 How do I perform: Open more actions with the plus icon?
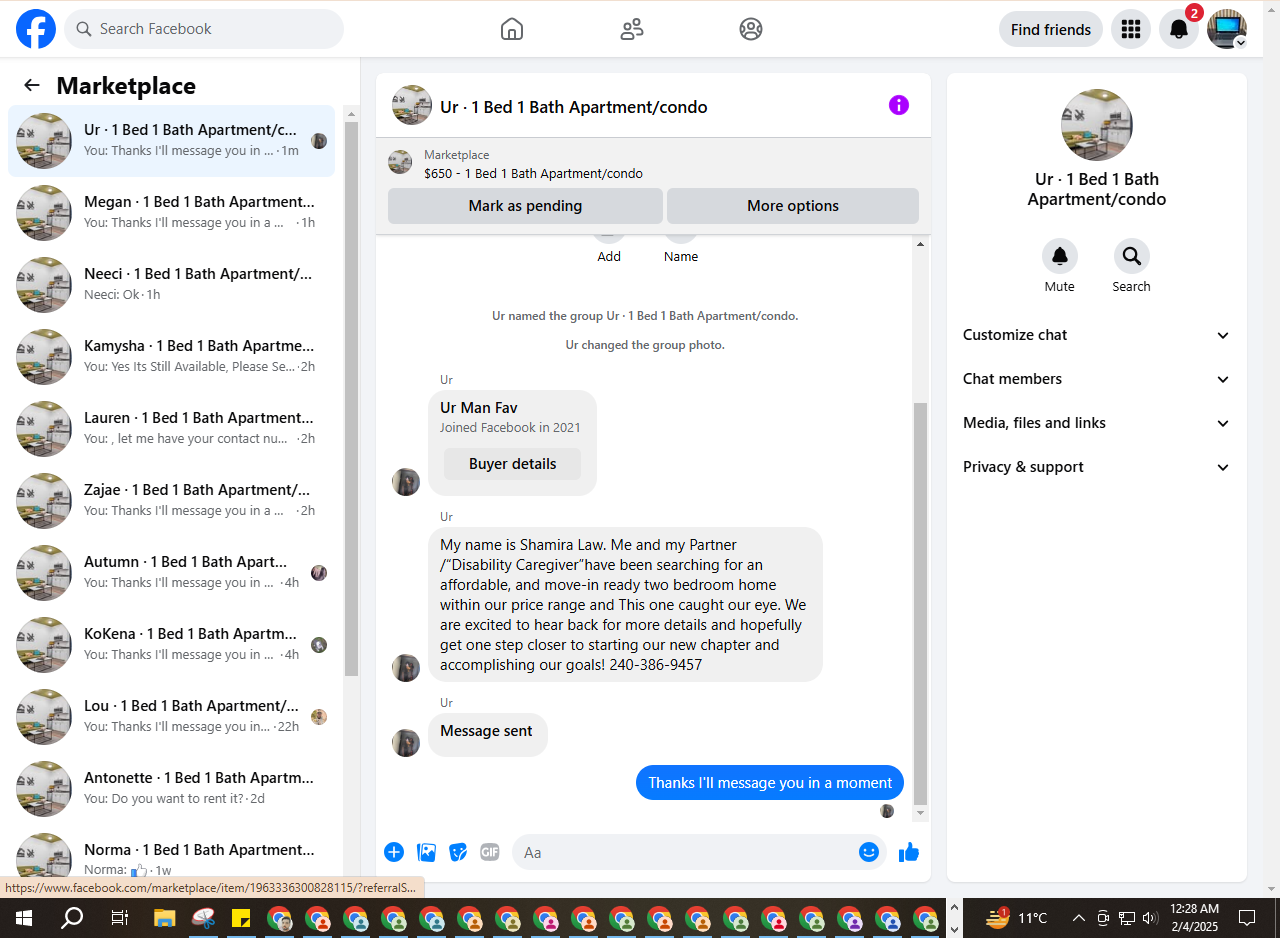tap(394, 852)
